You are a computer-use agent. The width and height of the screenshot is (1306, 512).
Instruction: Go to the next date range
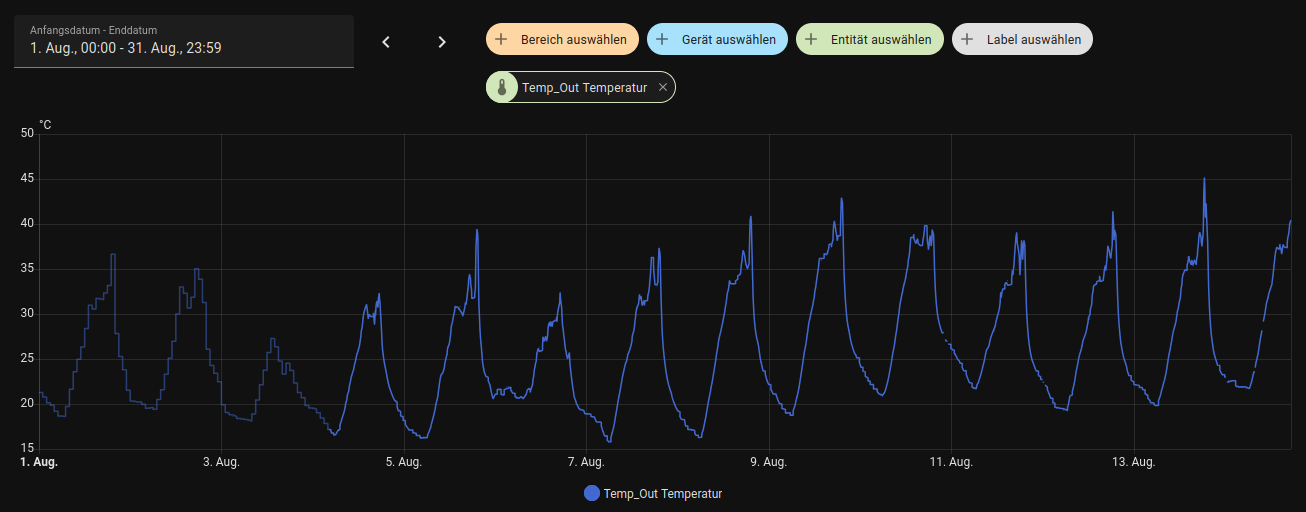(442, 42)
